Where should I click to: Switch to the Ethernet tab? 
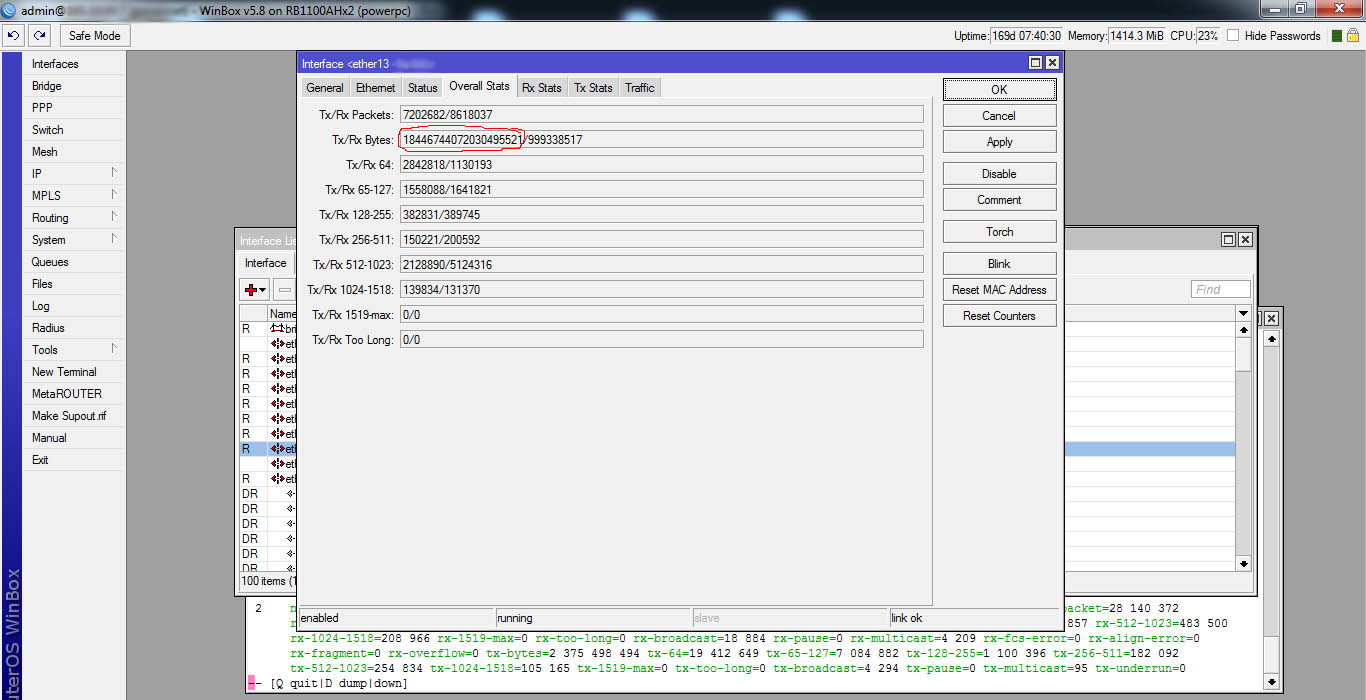pos(376,88)
